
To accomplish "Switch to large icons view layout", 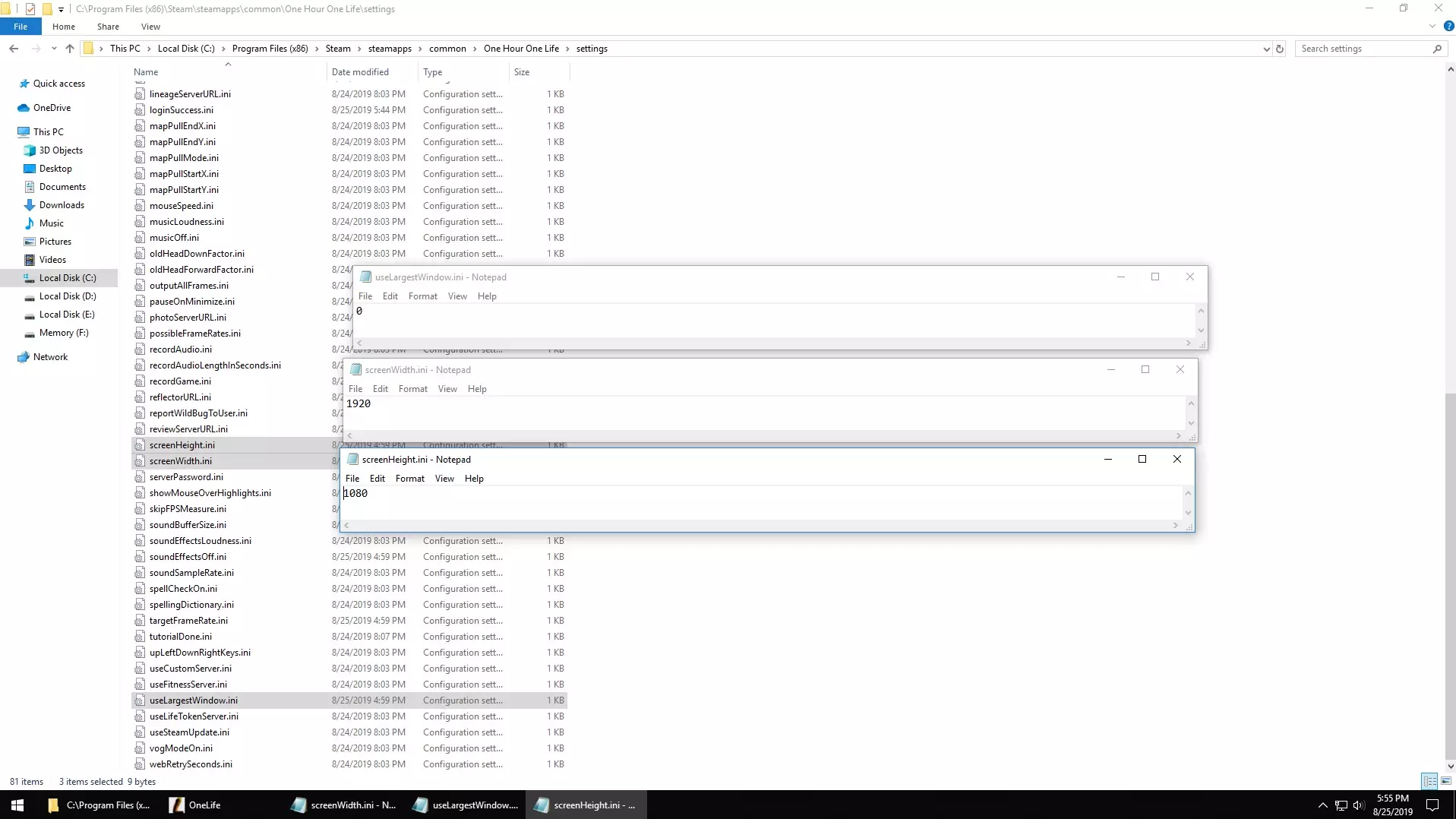I will click(x=1445, y=781).
